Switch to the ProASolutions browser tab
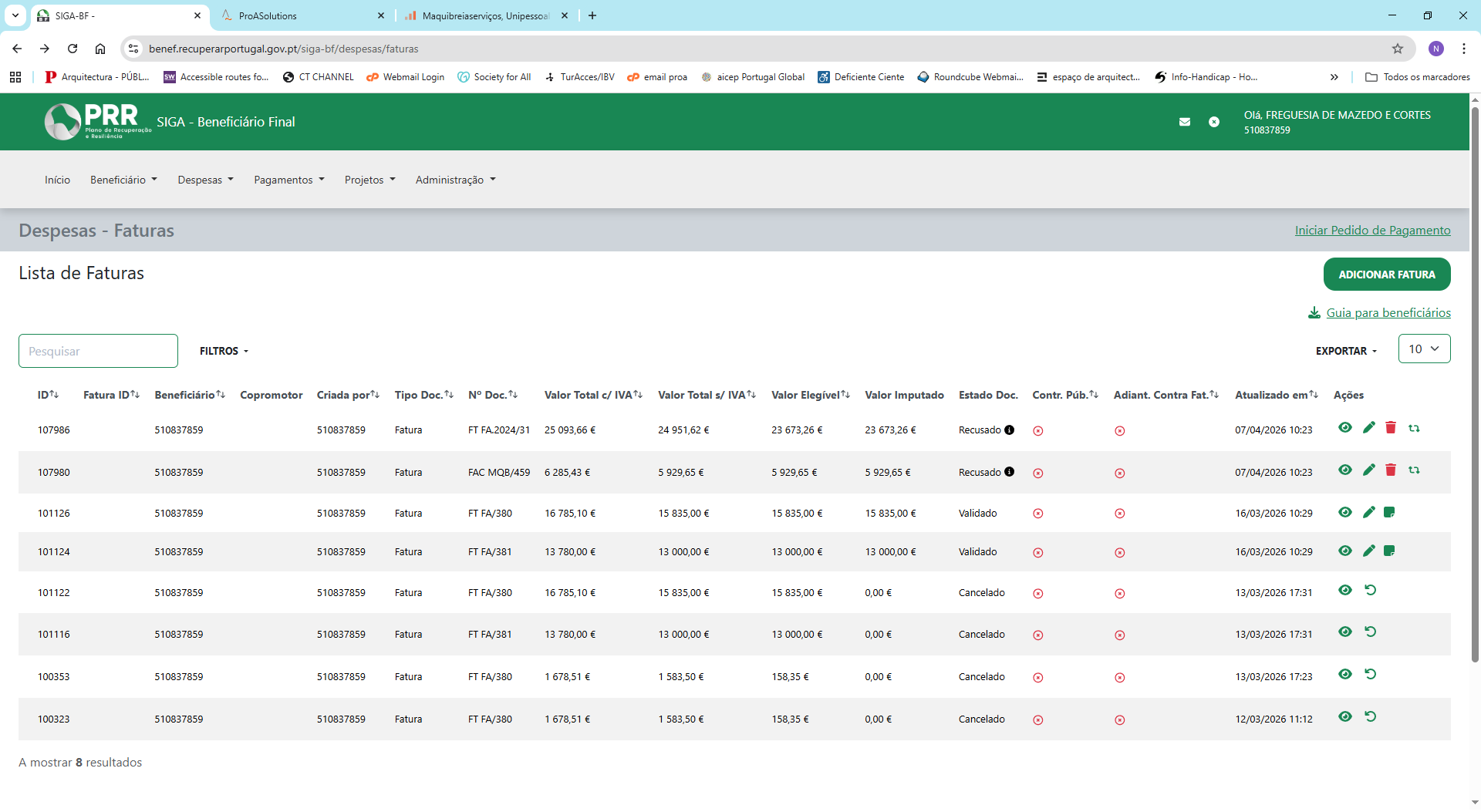Viewport: 1481px width, 812px height. click(x=302, y=15)
